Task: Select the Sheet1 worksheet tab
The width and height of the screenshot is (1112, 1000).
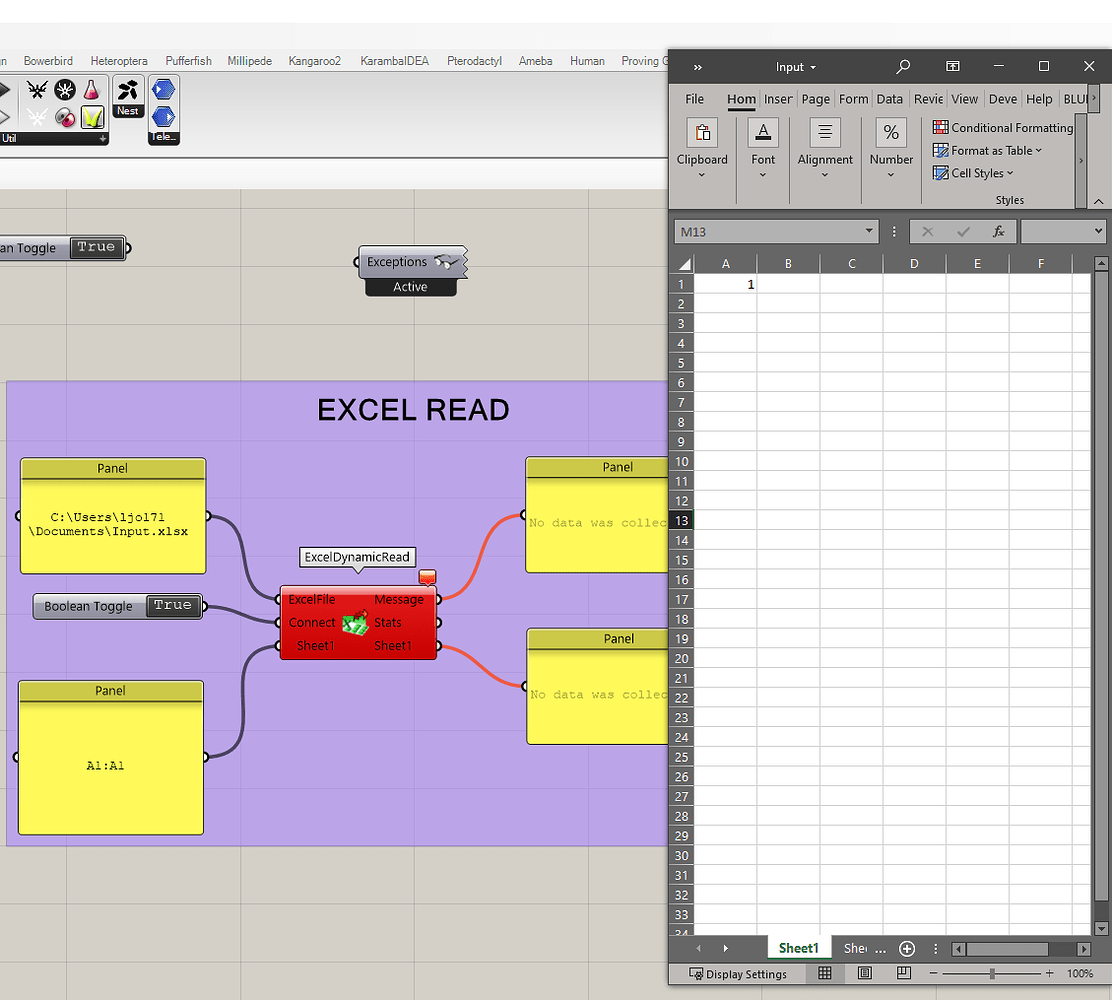Action: (799, 948)
